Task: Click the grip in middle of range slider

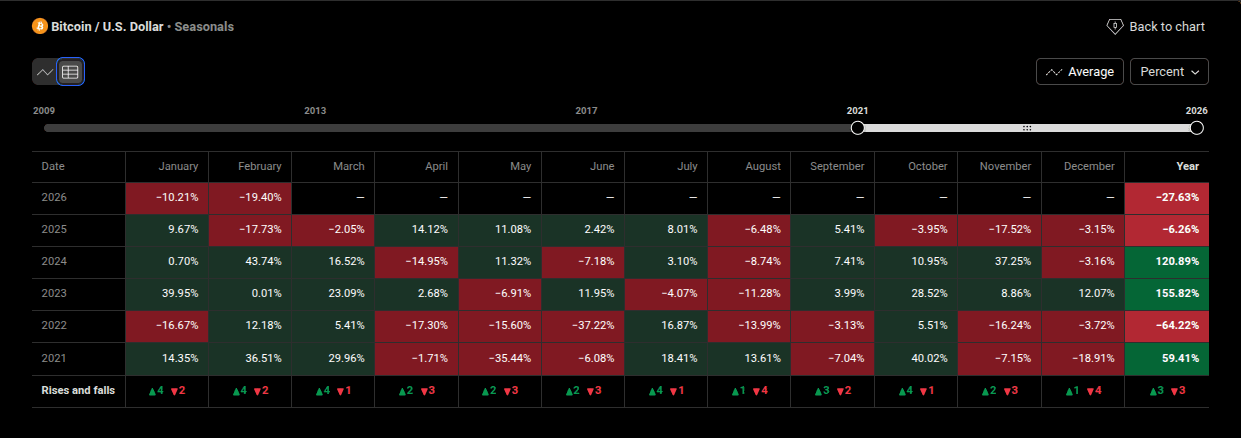Action: coord(1026,128)
